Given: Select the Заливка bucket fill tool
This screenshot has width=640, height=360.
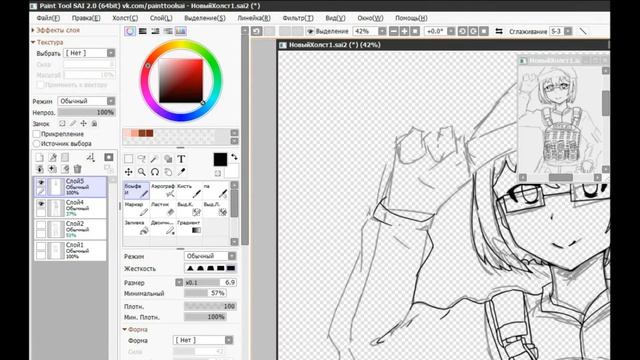Looking at the screenshot, I should [136, 227].
